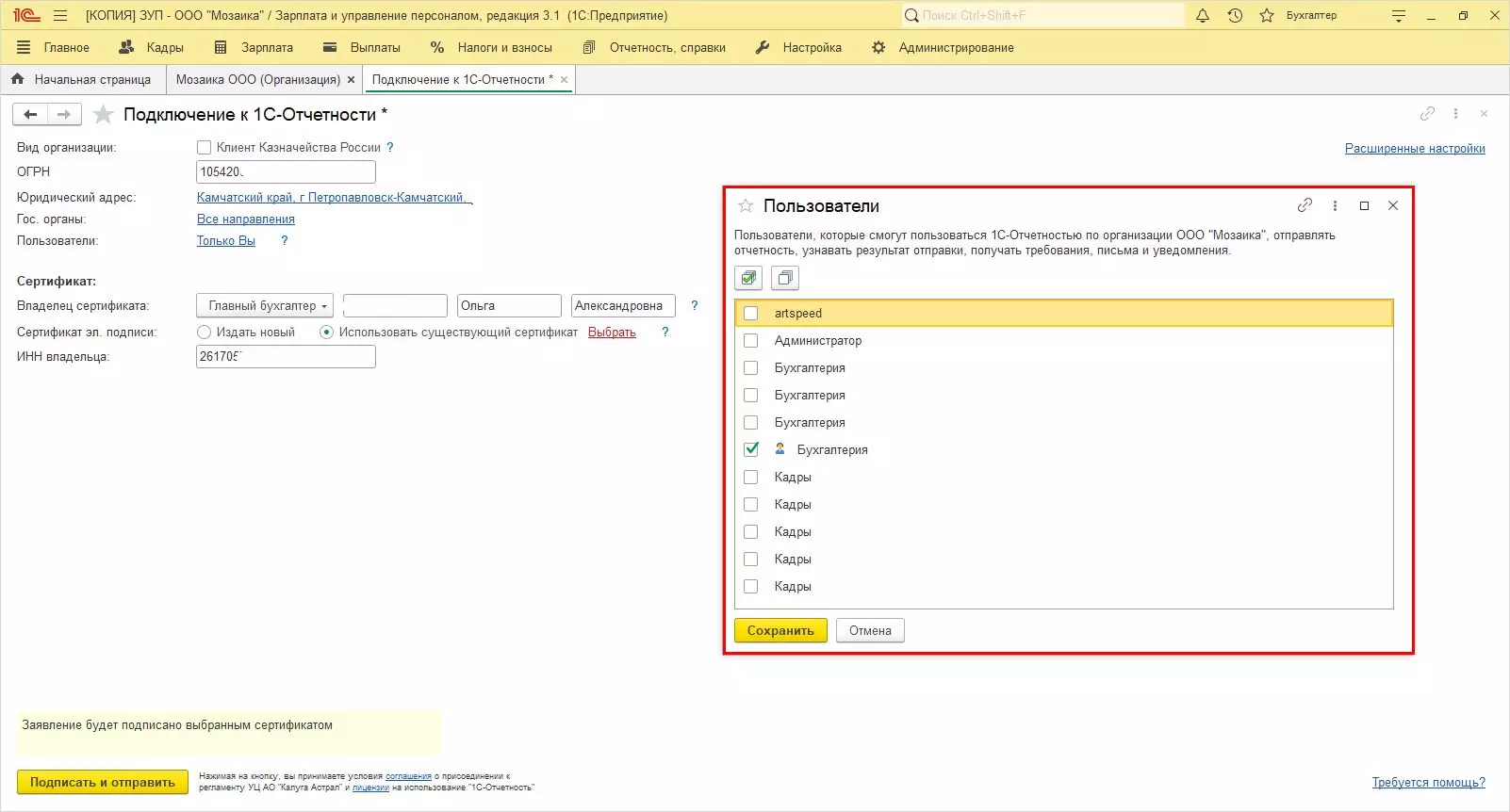
Task: Click the 1C logo icon
Action: [26, 15]
